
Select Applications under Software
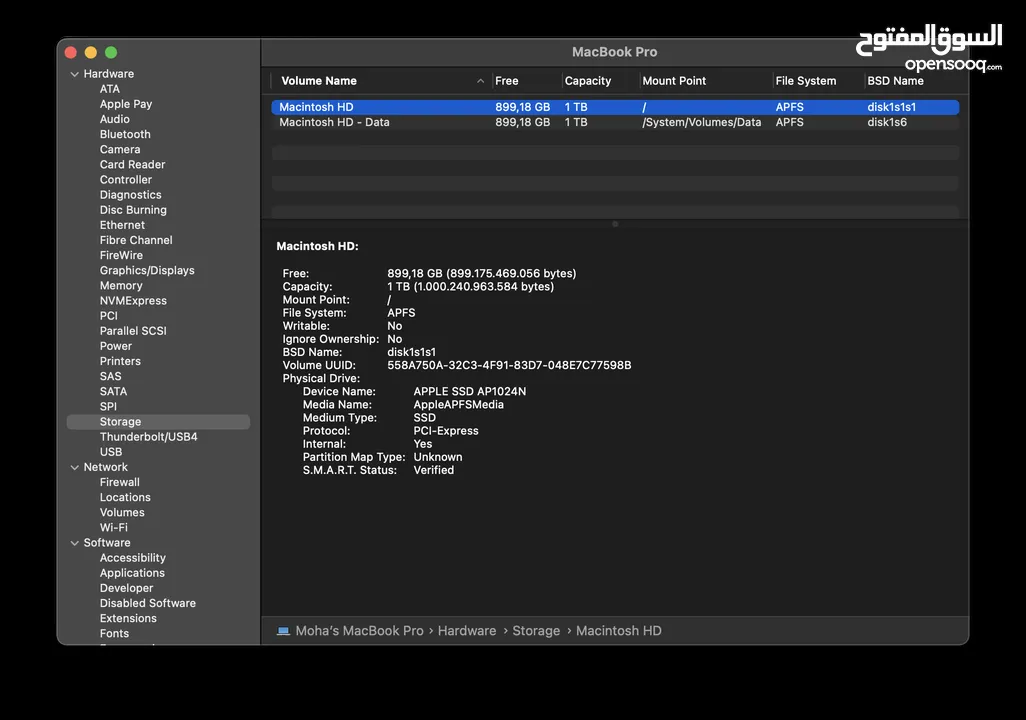click(132, 573)
